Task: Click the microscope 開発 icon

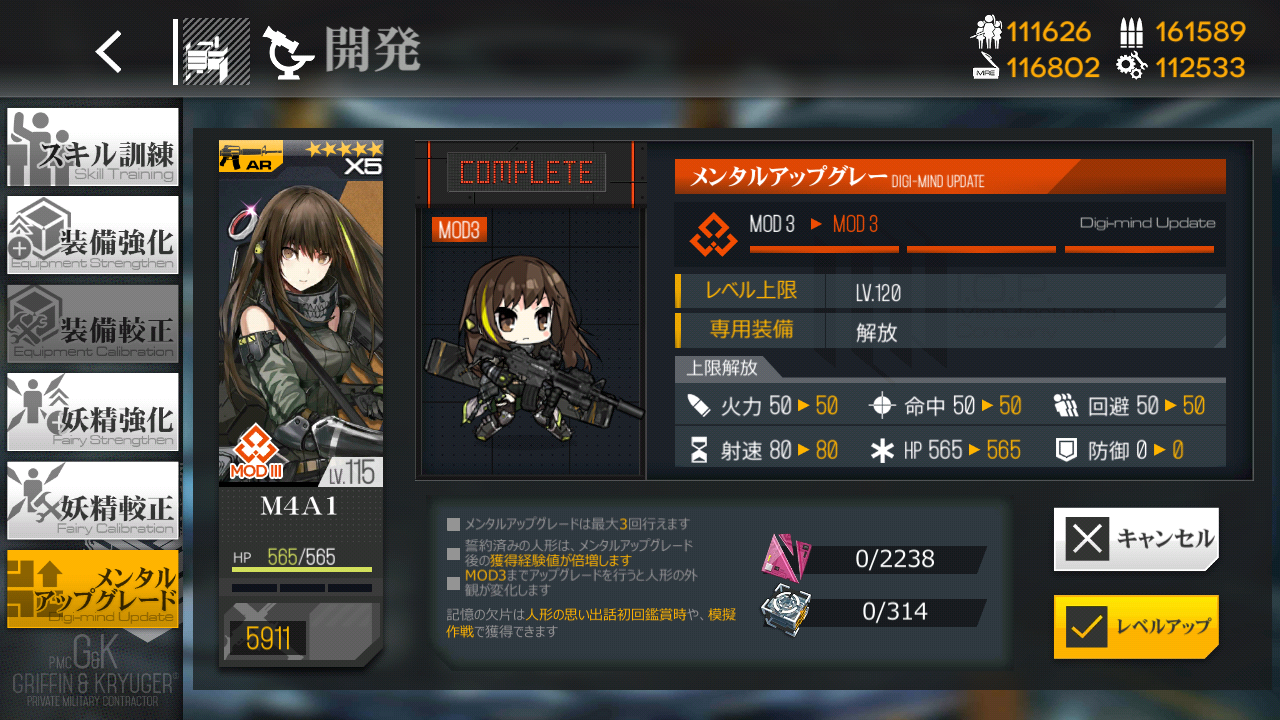Action: [288, 52]
